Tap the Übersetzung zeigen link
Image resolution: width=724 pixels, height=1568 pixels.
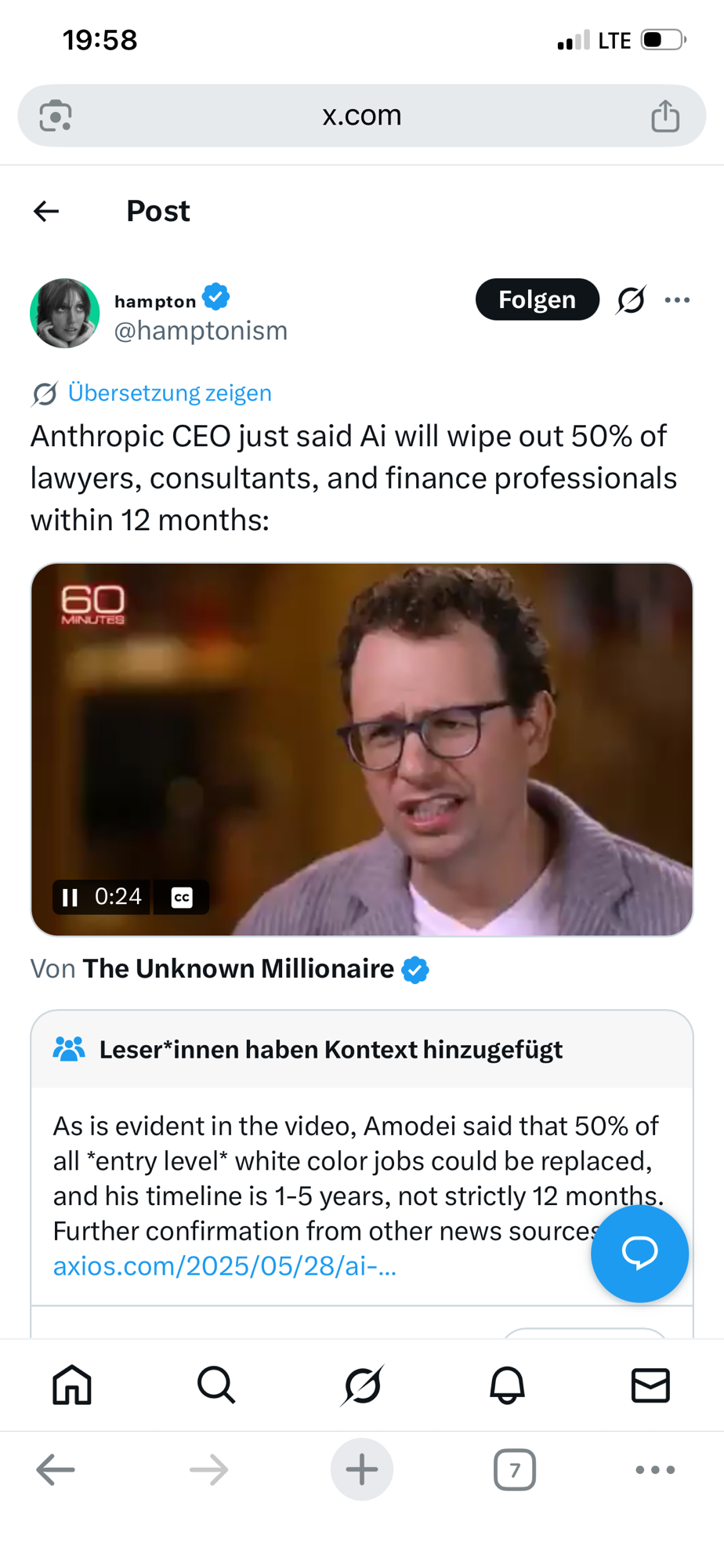(x=169, y=393)
